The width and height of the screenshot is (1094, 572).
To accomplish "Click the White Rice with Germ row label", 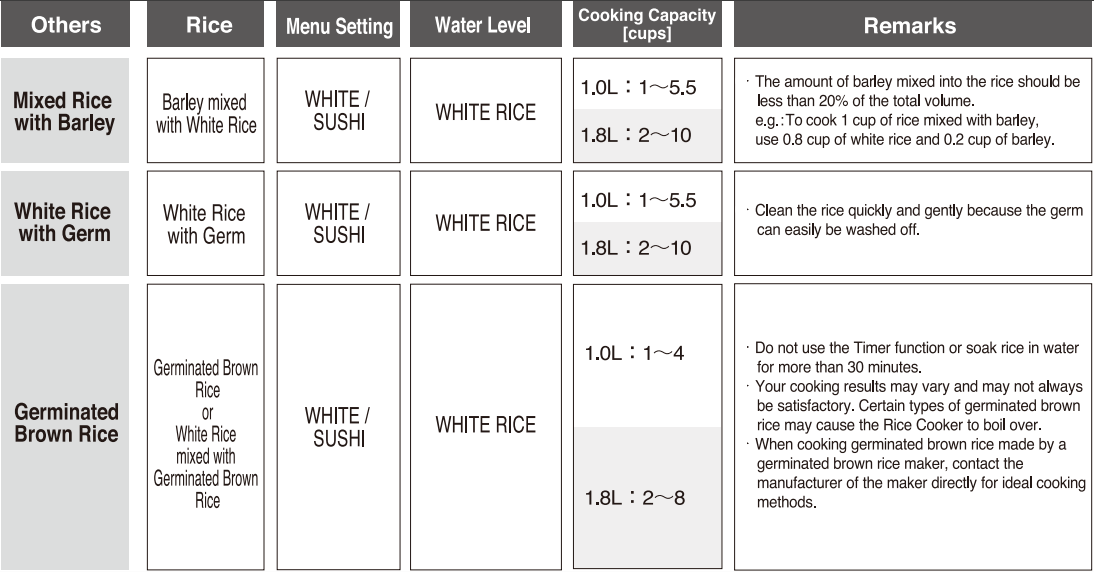I will [65, 222].
